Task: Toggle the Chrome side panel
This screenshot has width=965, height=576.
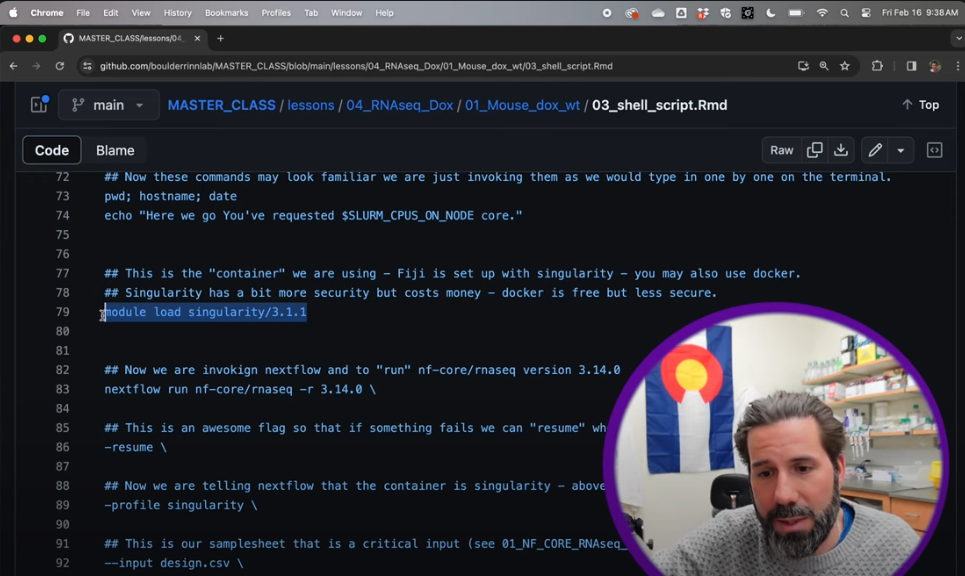Action: (x=911, y=66)
